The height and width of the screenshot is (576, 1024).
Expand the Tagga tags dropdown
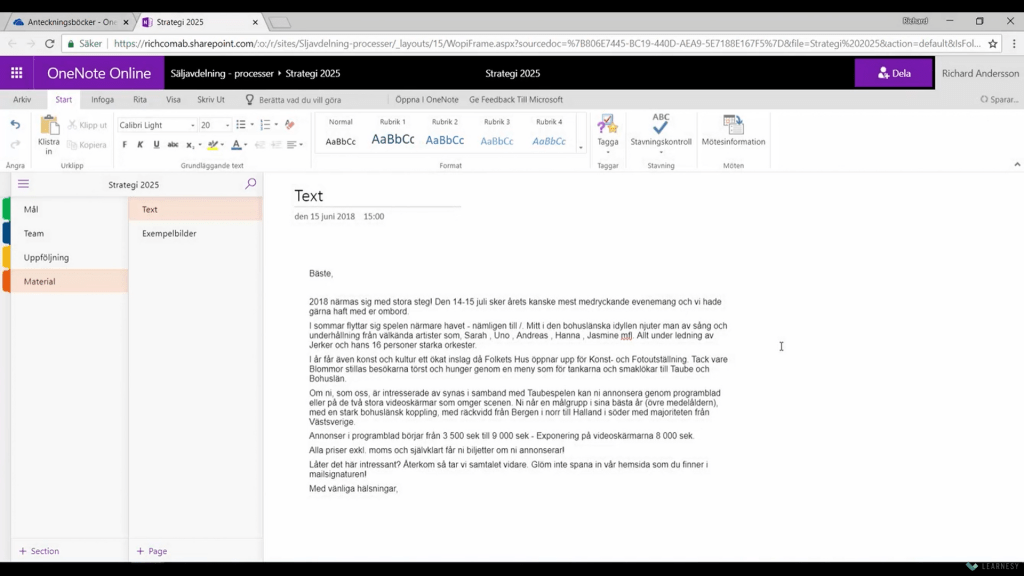pyautogui.click(x=607, y=152)
